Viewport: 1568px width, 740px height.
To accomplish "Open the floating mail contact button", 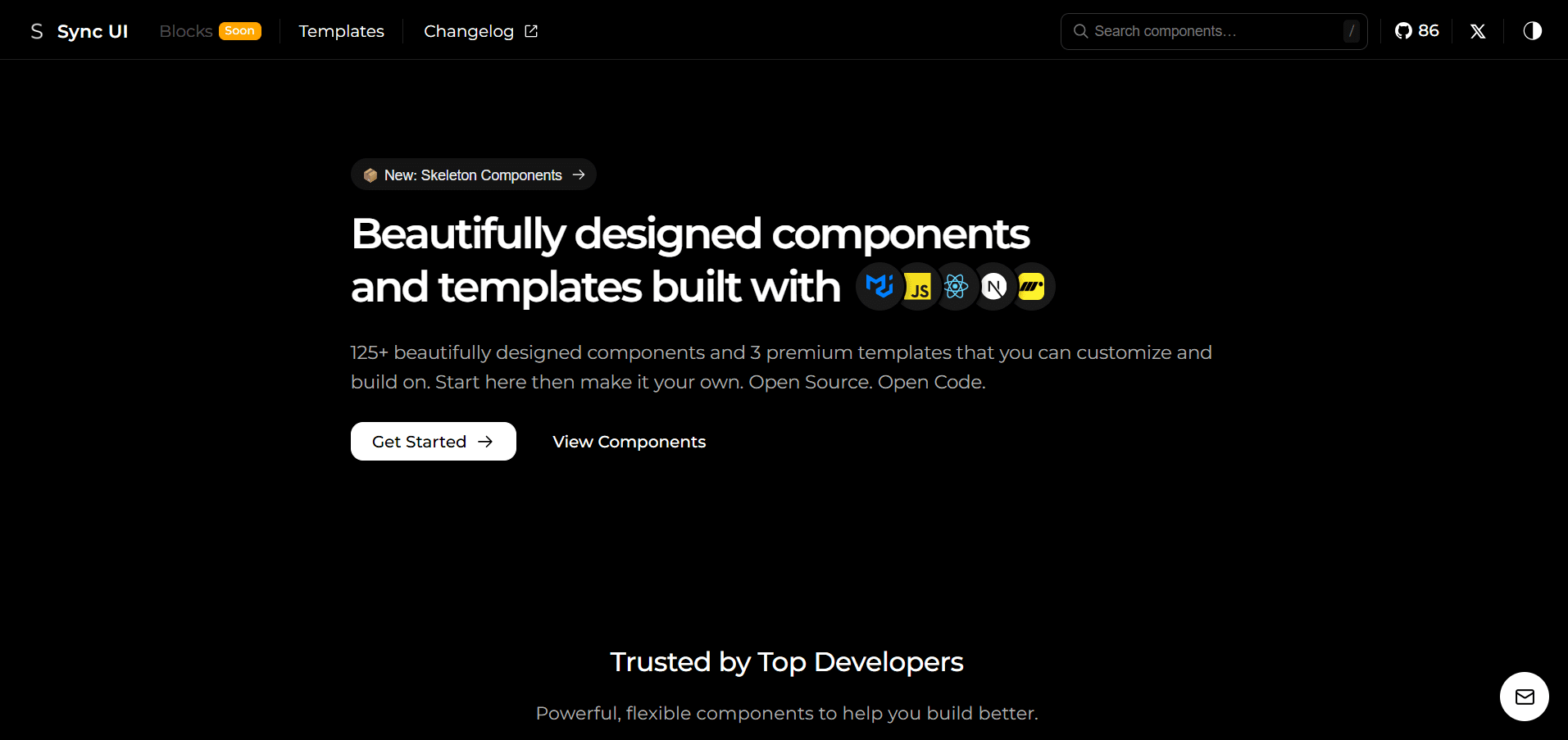I will tap(1524, 697).
